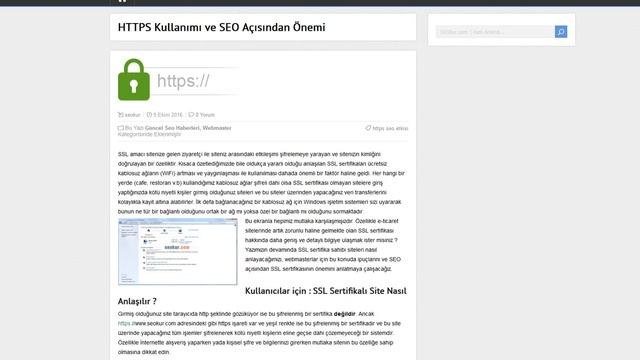Open the Güncel Seo Haberleri category link
The height and width of the screenshot is (360, 640).
click(172, 128)
